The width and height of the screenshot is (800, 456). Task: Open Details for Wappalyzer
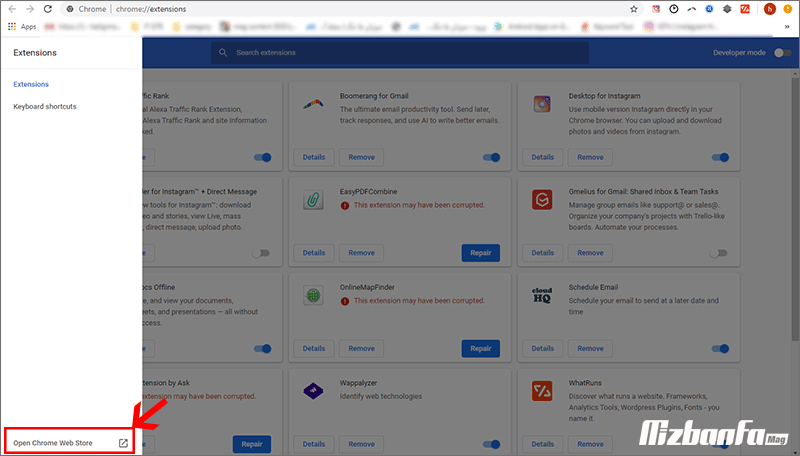tap(314, 444)
